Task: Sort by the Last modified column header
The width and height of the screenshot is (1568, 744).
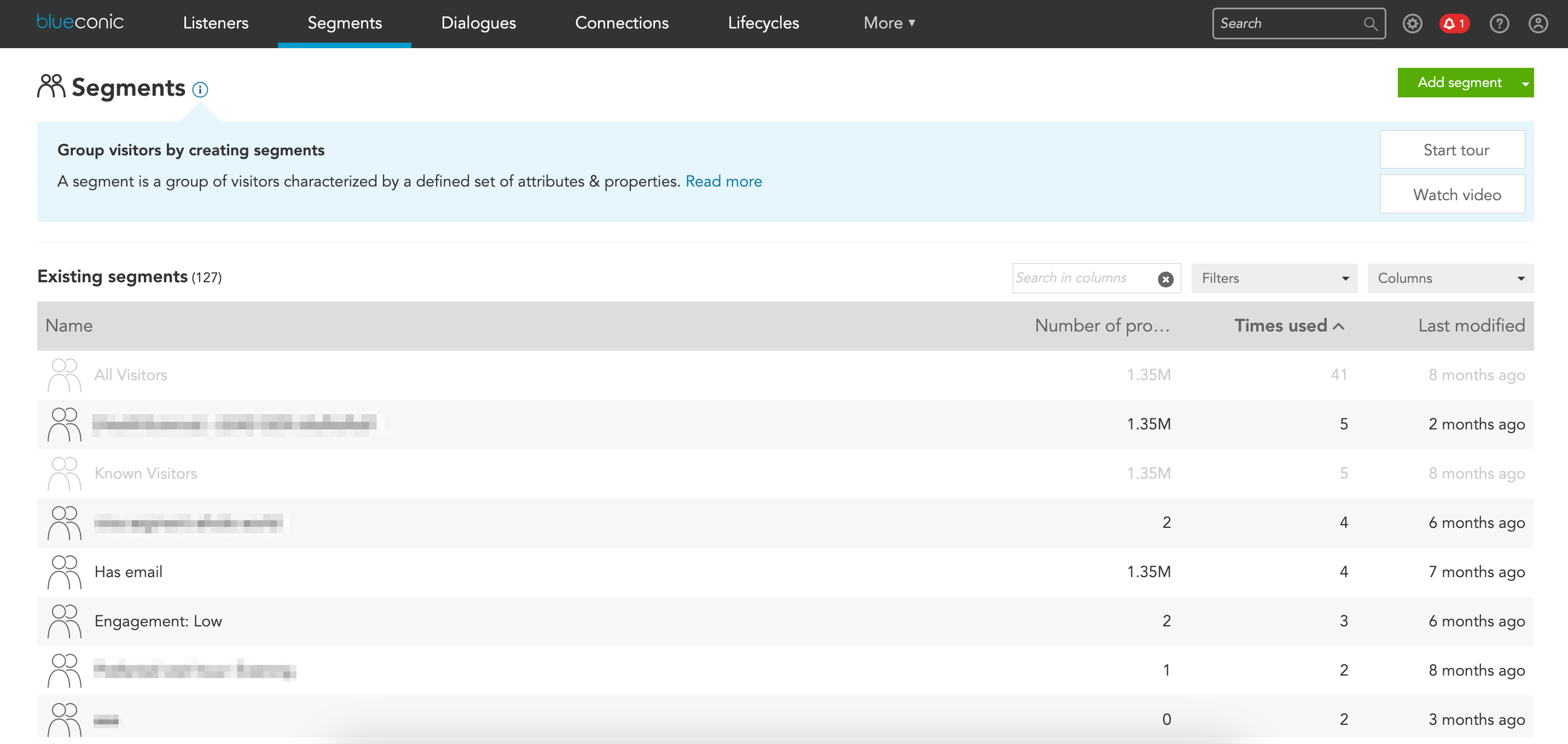Action: (x=1471, y=326)
